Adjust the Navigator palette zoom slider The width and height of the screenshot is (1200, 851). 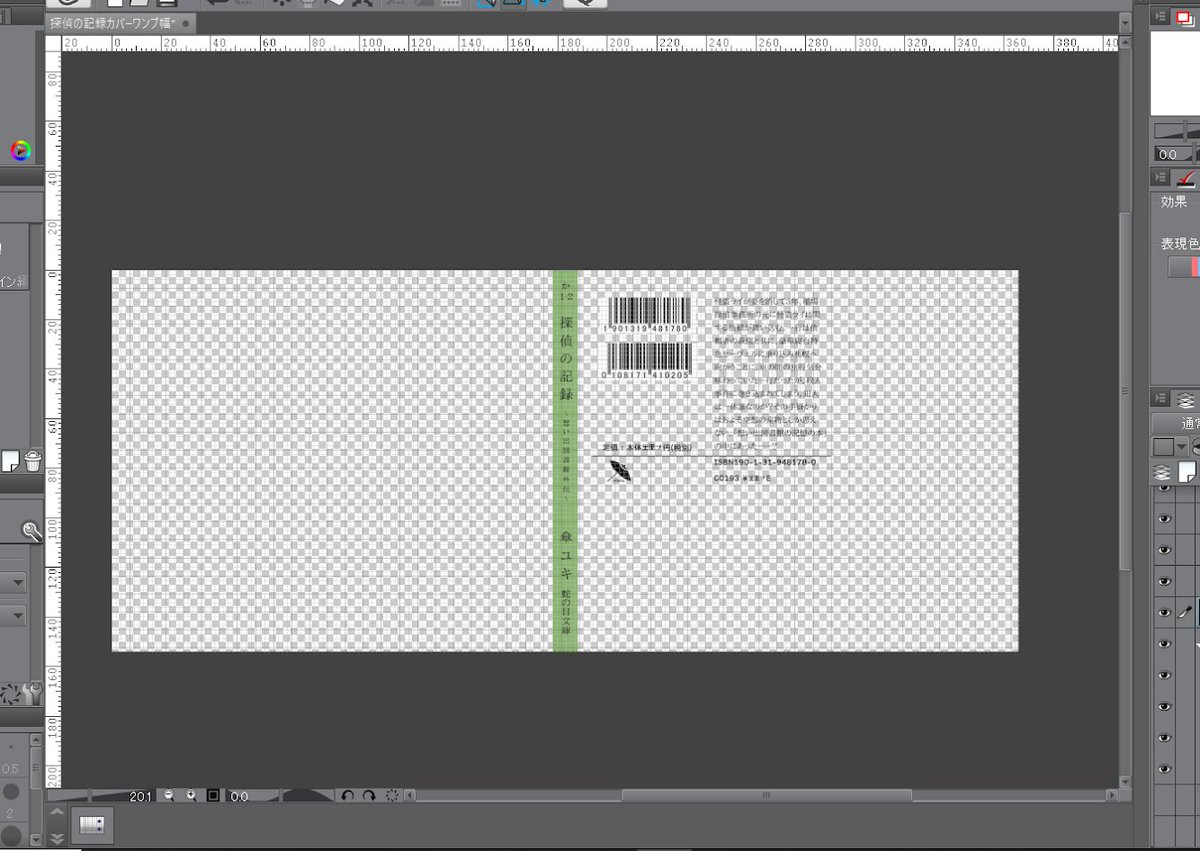pos(1177,131)
